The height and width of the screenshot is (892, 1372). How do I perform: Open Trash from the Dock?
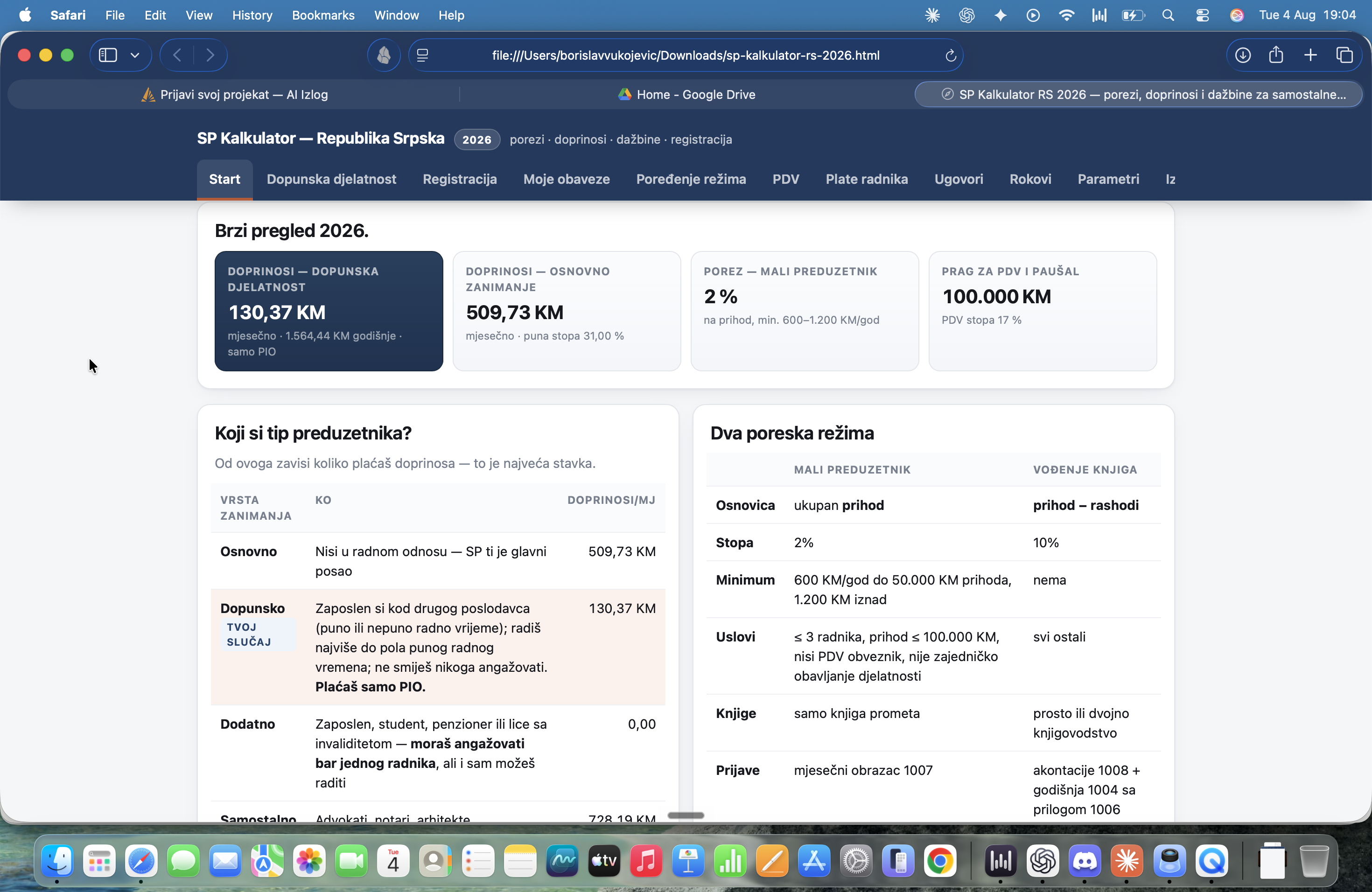coord(1314,861)
